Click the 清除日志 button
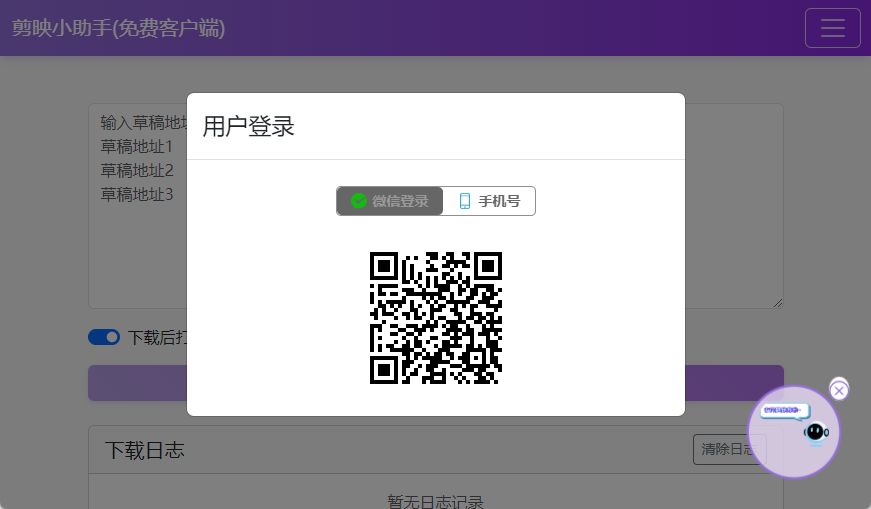 click(x=729, y=449)
